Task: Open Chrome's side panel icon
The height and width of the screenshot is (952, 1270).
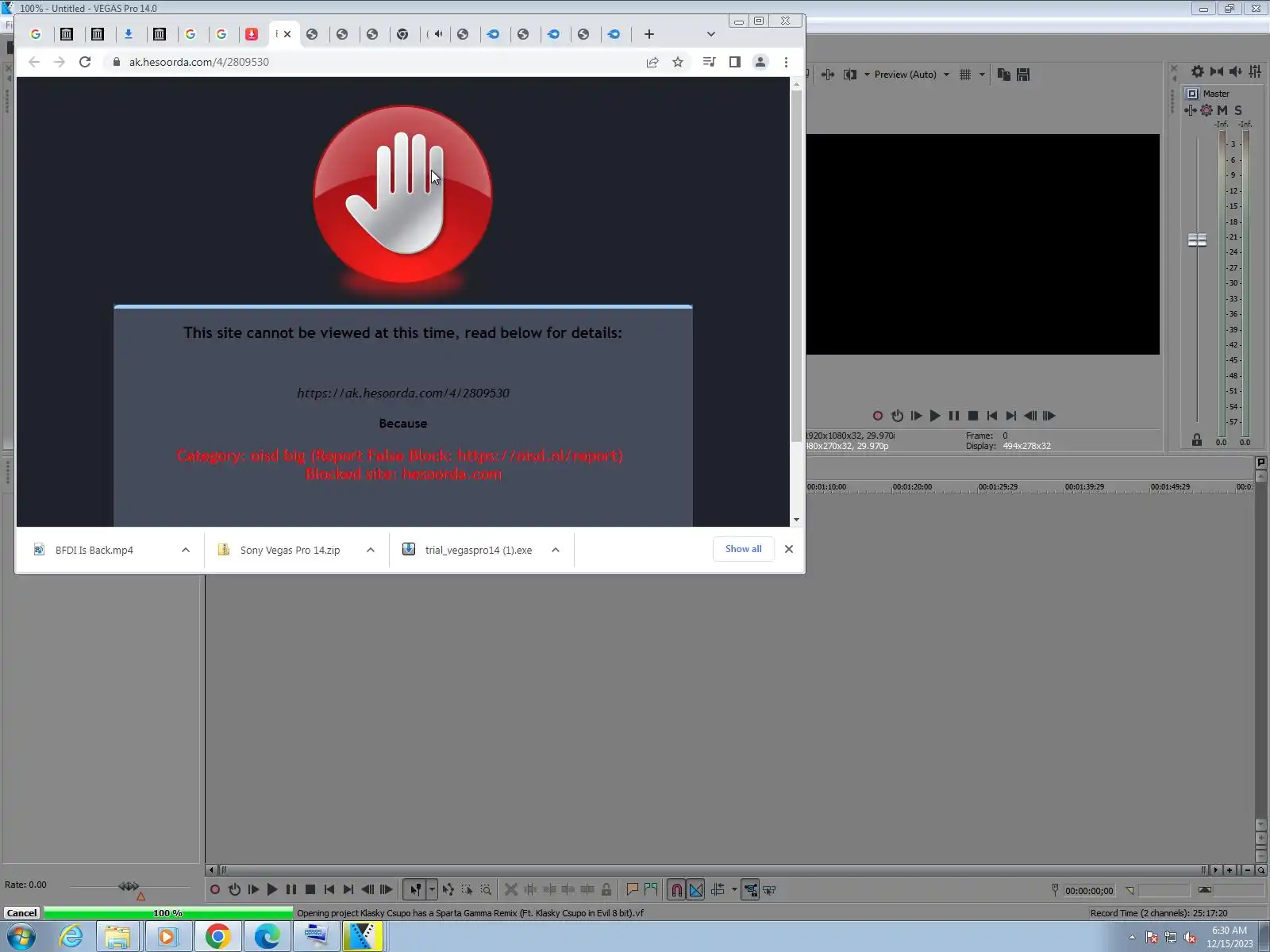Action: click(735, 62)
